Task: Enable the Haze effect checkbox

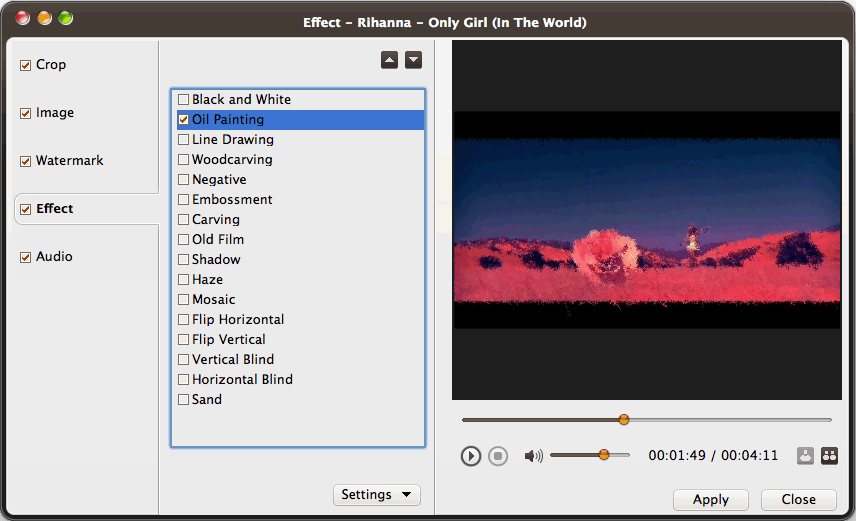Action: (183, 280)
